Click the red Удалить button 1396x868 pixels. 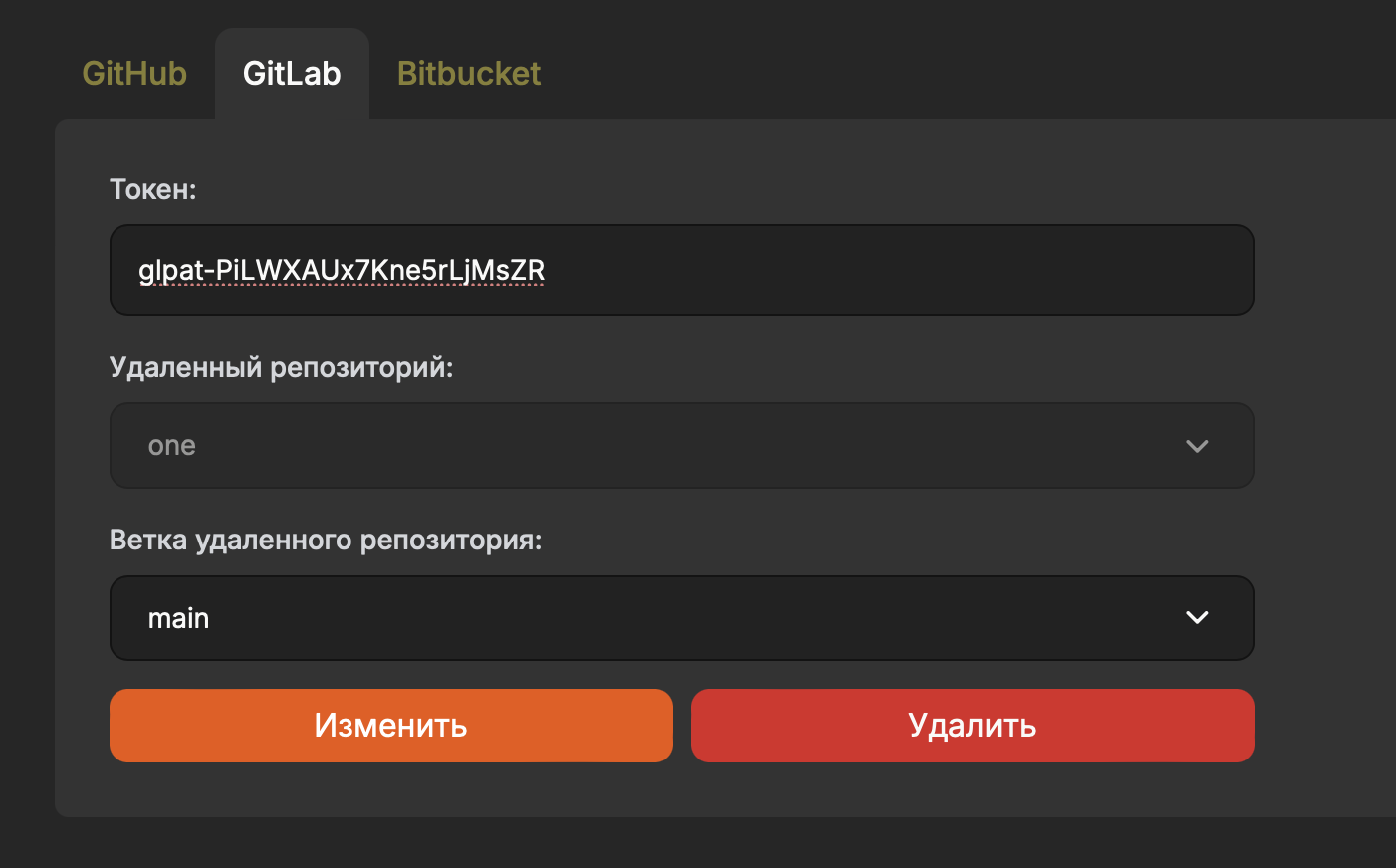click(x=972, y=726)
